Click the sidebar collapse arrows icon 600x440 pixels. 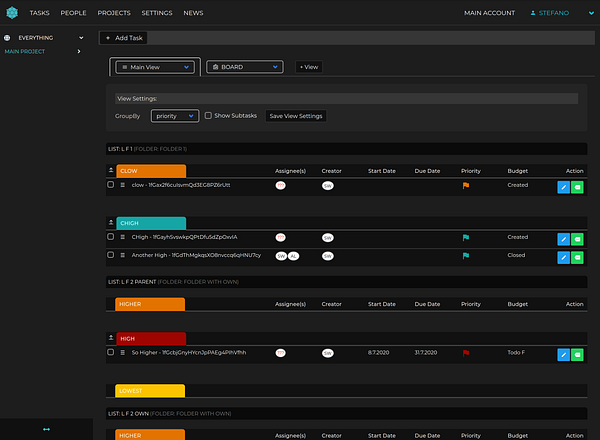pyautogui.click(x=46, y=429)
